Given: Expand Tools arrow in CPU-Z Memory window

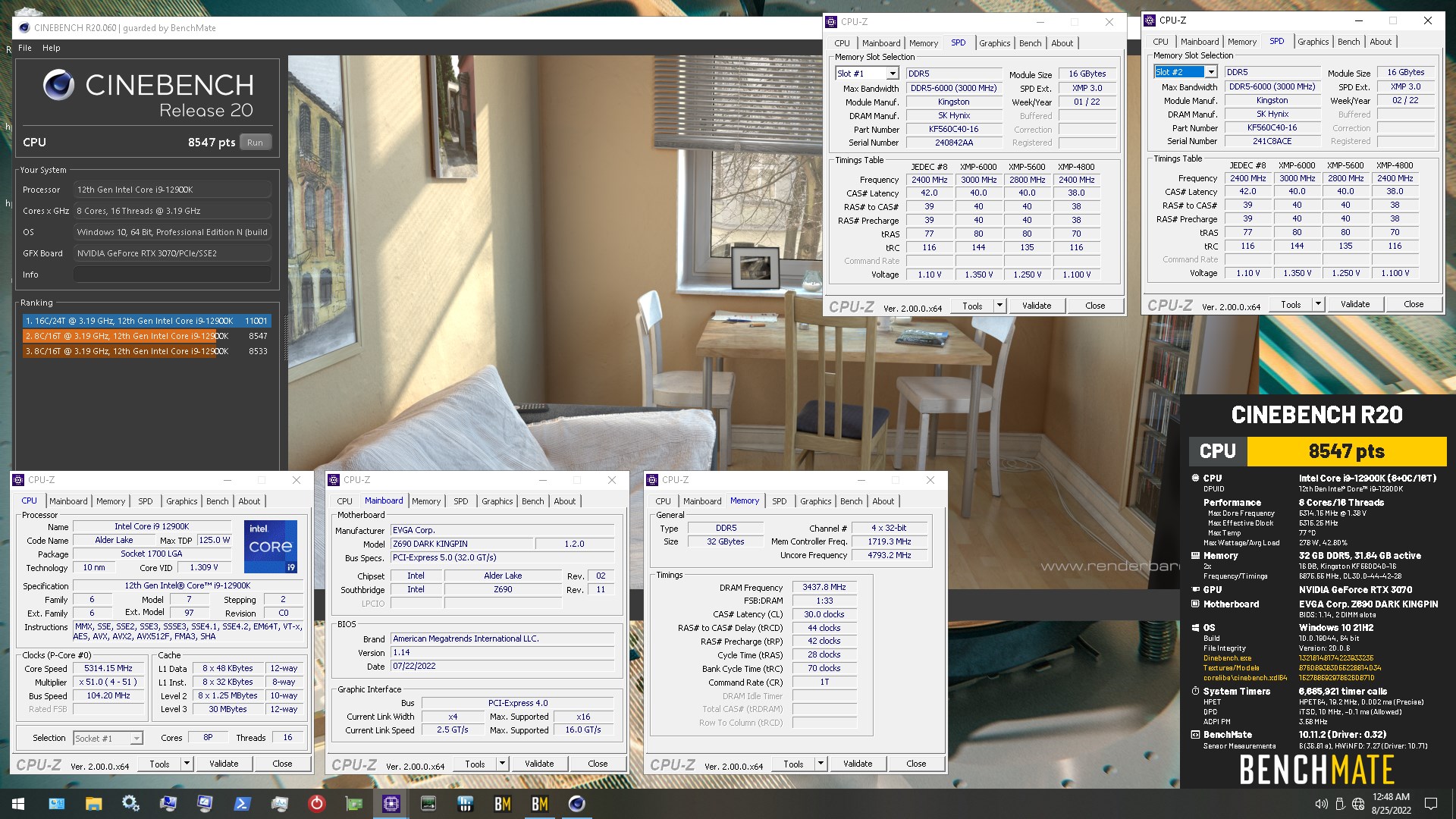Looking at the screenshot, I should pos(821,764).
